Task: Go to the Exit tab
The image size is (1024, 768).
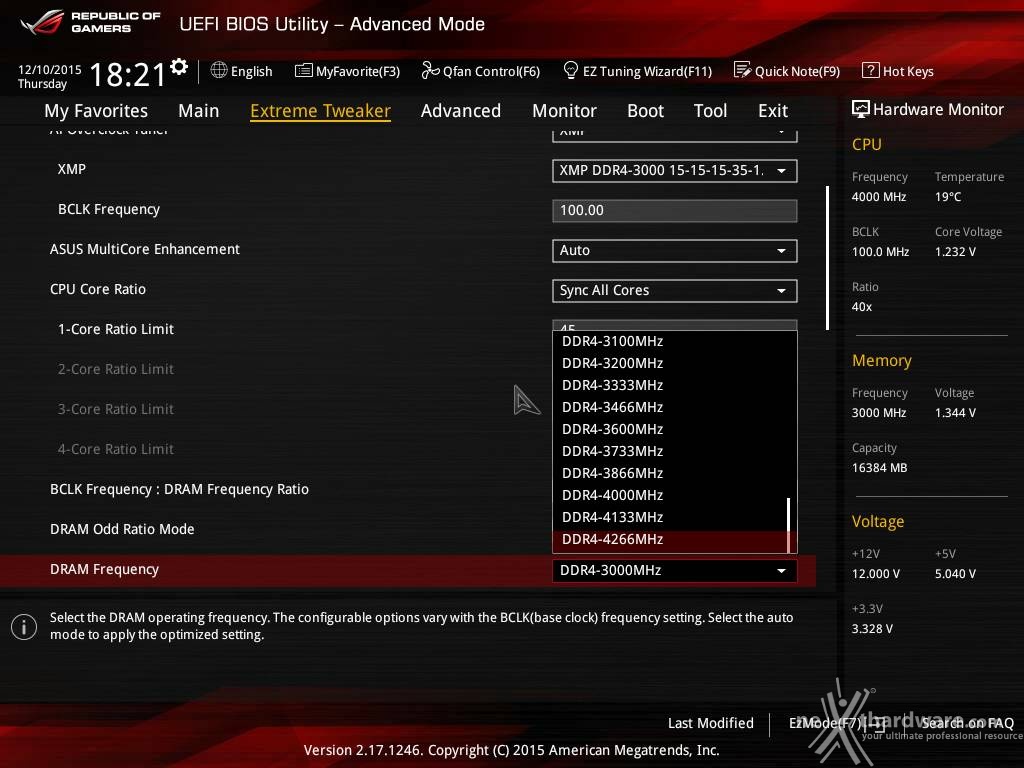Action: pyautogui.click(x=773, y=111)
